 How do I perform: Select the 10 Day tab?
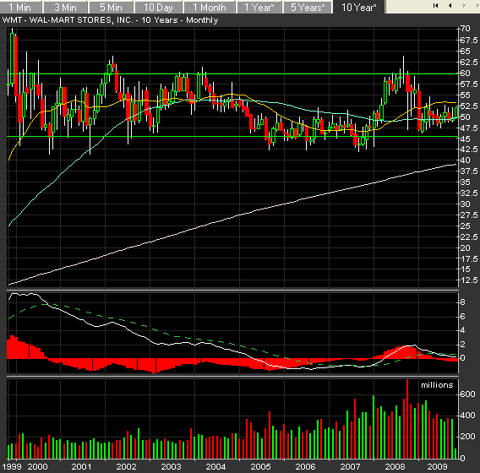(158, 7)
